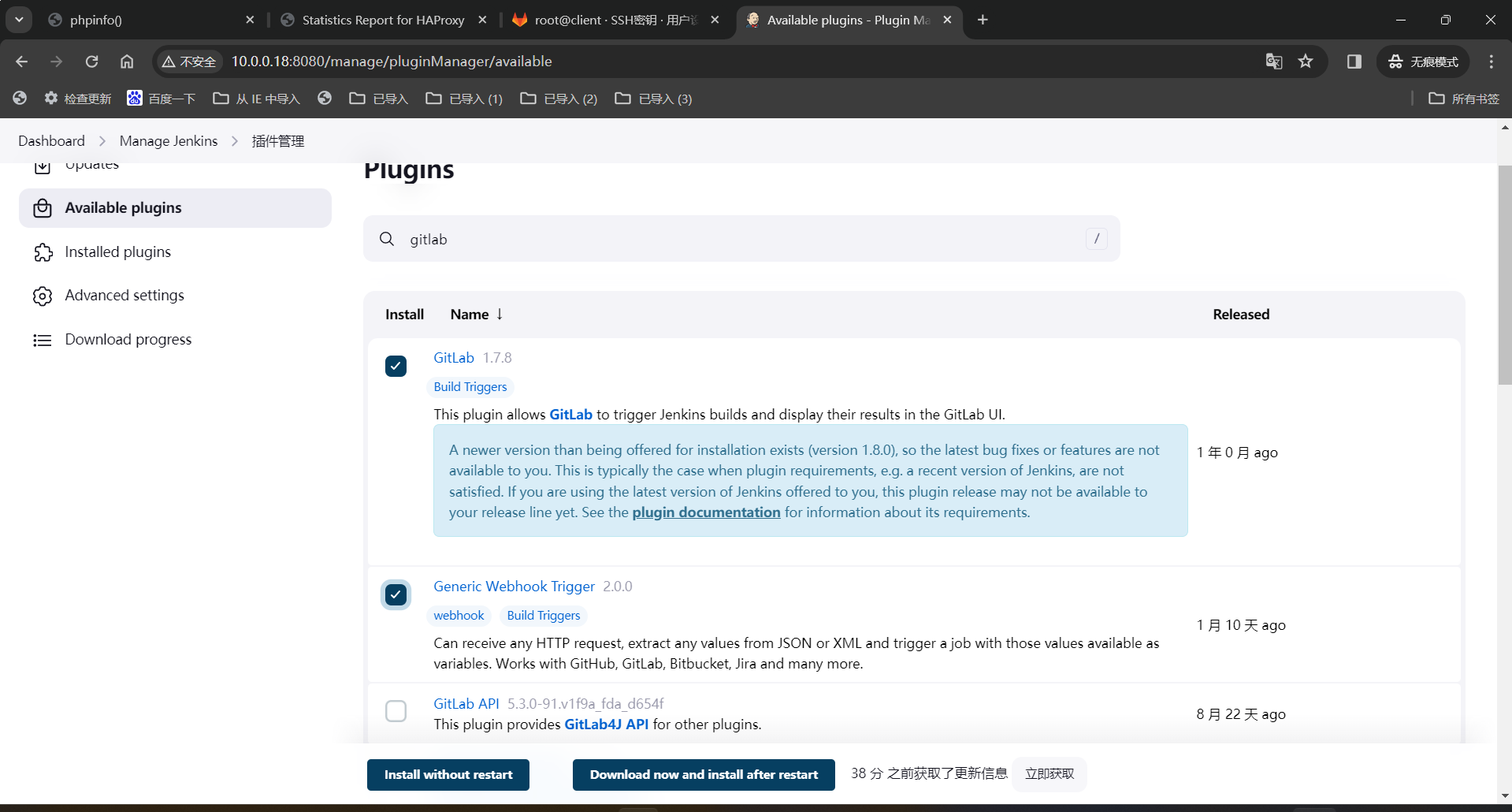This screenshot has height=812, width=1512.
Task: Open Advanced settings sidebar item
Action: tap(175, 296)
